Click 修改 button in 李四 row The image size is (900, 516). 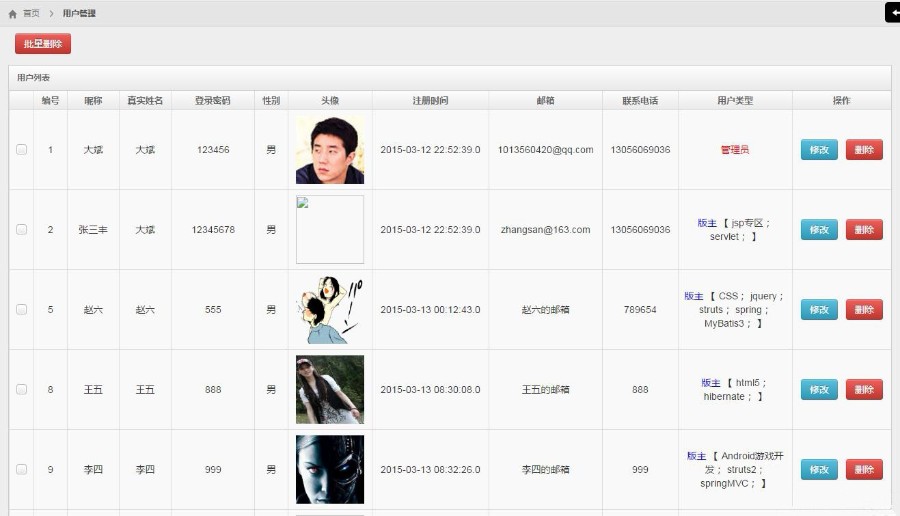tap(819, 469)
